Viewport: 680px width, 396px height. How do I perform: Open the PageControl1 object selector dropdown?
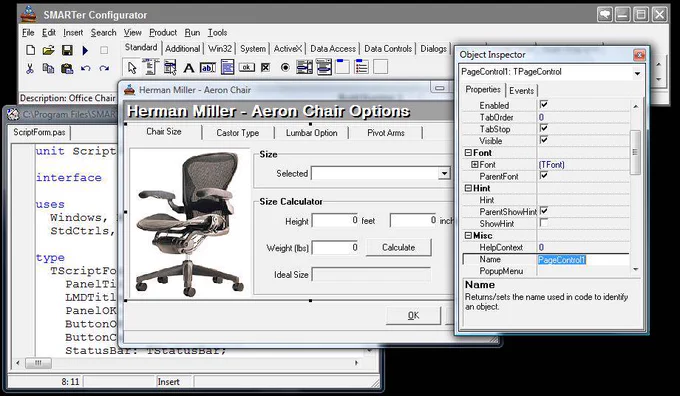click(x=637, y=73)
